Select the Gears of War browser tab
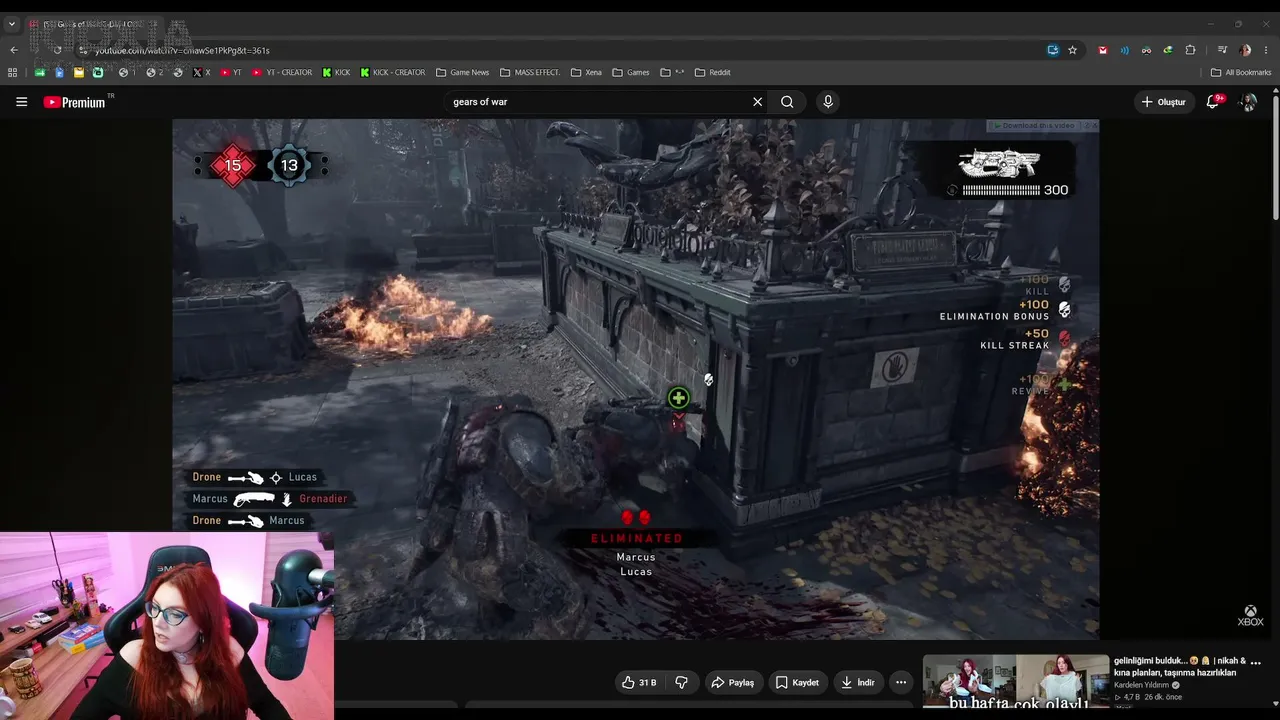The image size is (1280, 720). tap(95, 24)
